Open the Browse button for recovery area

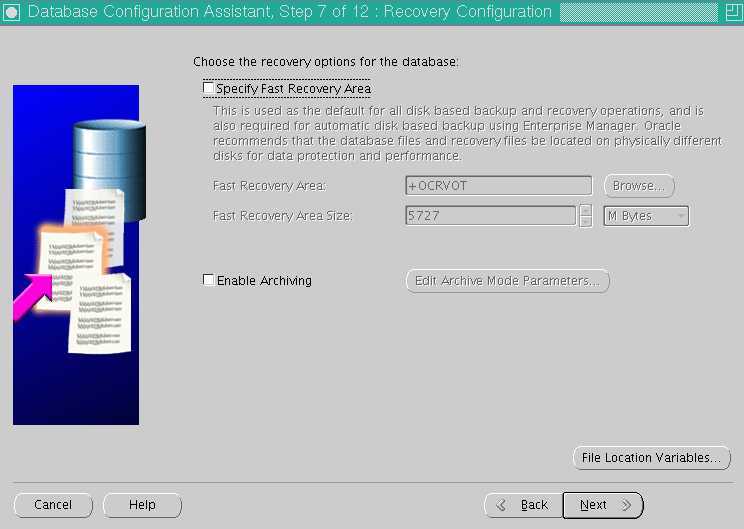(639, 186)
